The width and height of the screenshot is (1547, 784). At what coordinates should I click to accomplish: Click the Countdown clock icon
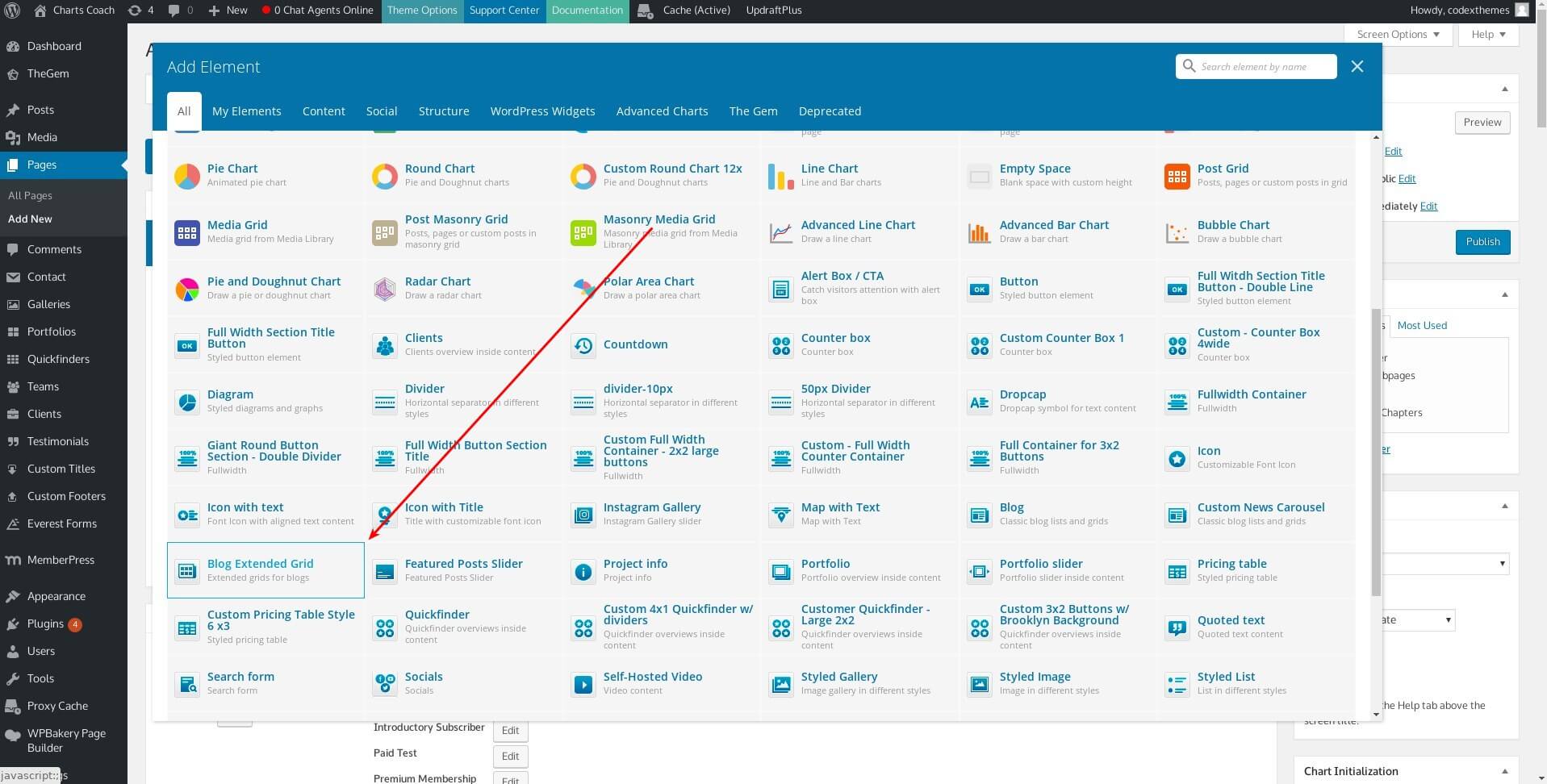583,345
